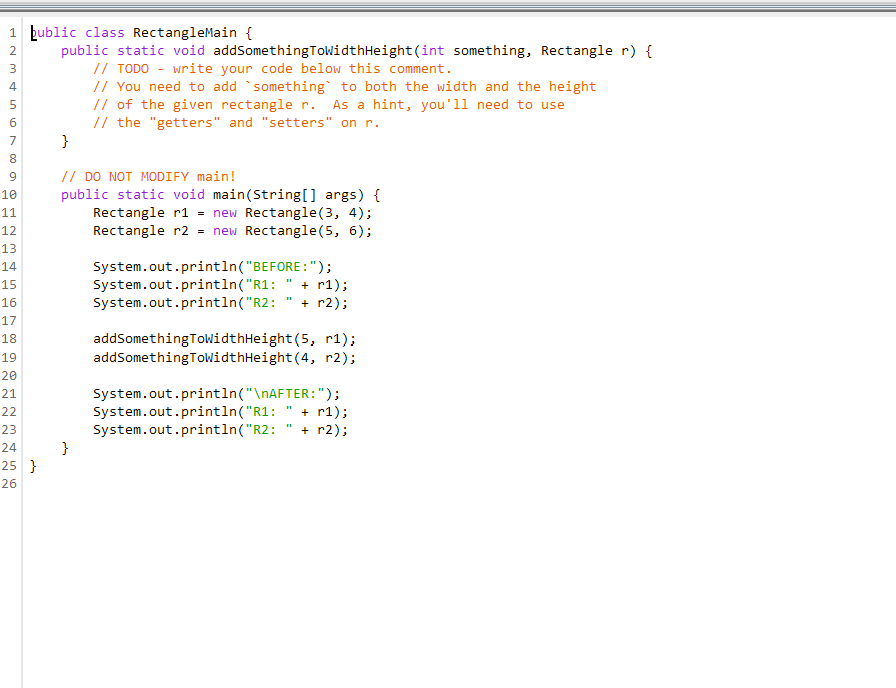This screenshot has width=896, height=688.
Task: Click the call addSomethingToWidthHeight(4, r2)
Action: pos(224,358)
